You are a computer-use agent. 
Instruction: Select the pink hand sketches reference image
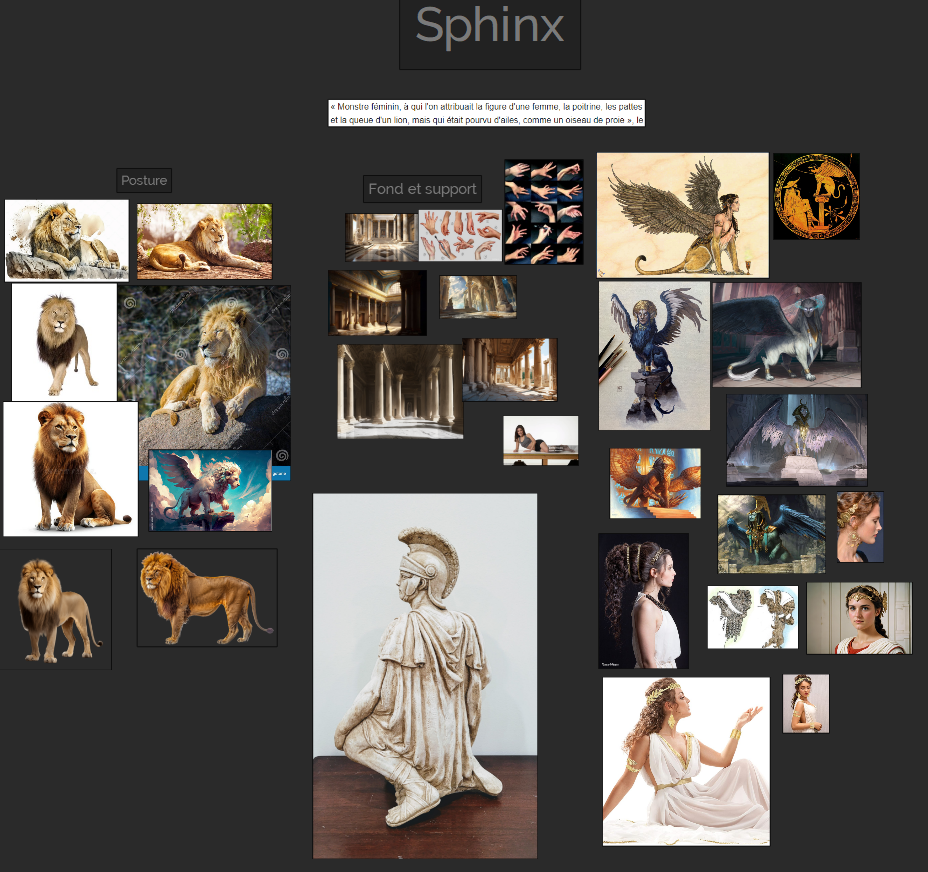pyautogui.click(x=460, y=236)
